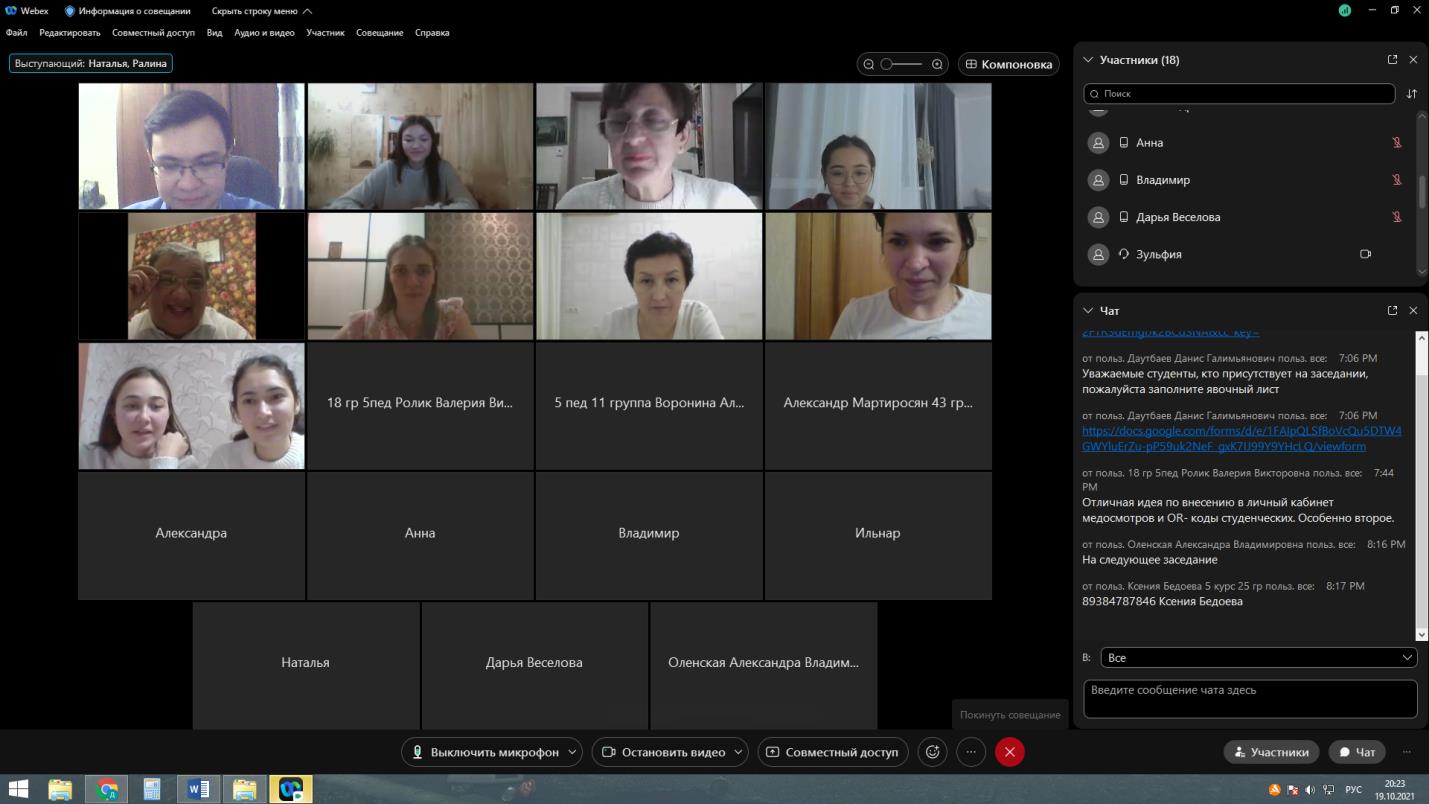Click the chat scrollbar up arrow
1429x804 pixels.
tap(1422, 337)
